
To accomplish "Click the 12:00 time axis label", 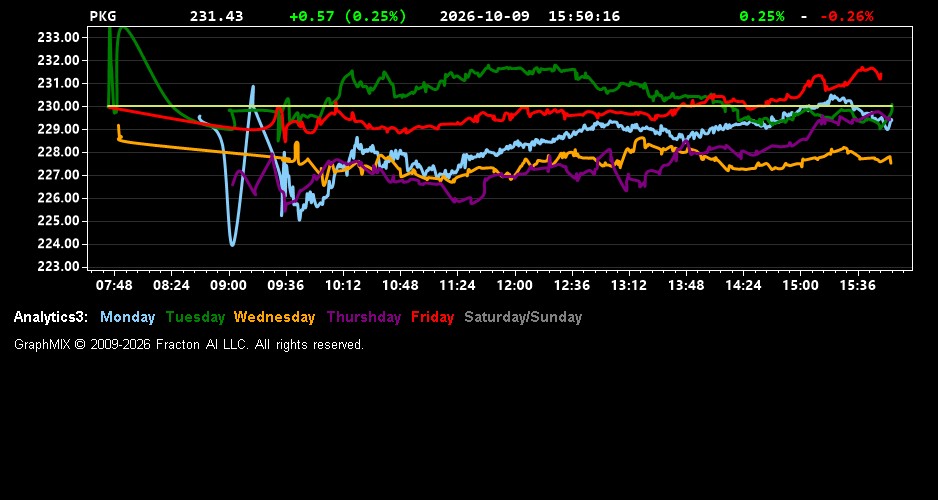I will pyautogui.click(x=514, y=285).
